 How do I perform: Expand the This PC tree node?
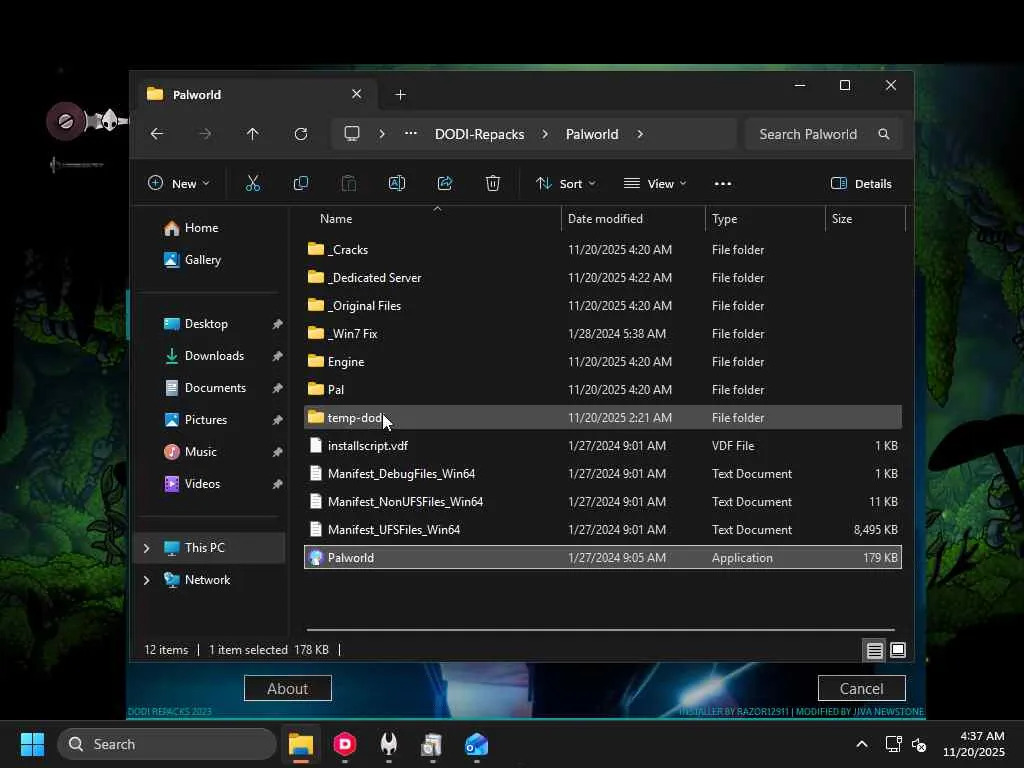pos(146,548)
